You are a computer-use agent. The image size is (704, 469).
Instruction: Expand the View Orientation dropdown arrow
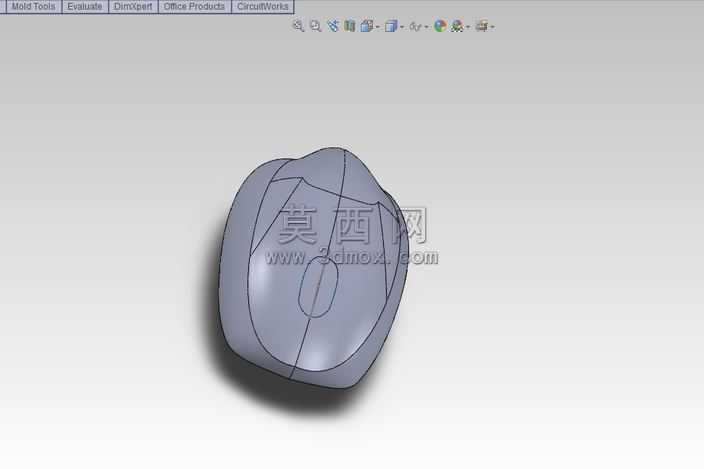pos(378,27)
